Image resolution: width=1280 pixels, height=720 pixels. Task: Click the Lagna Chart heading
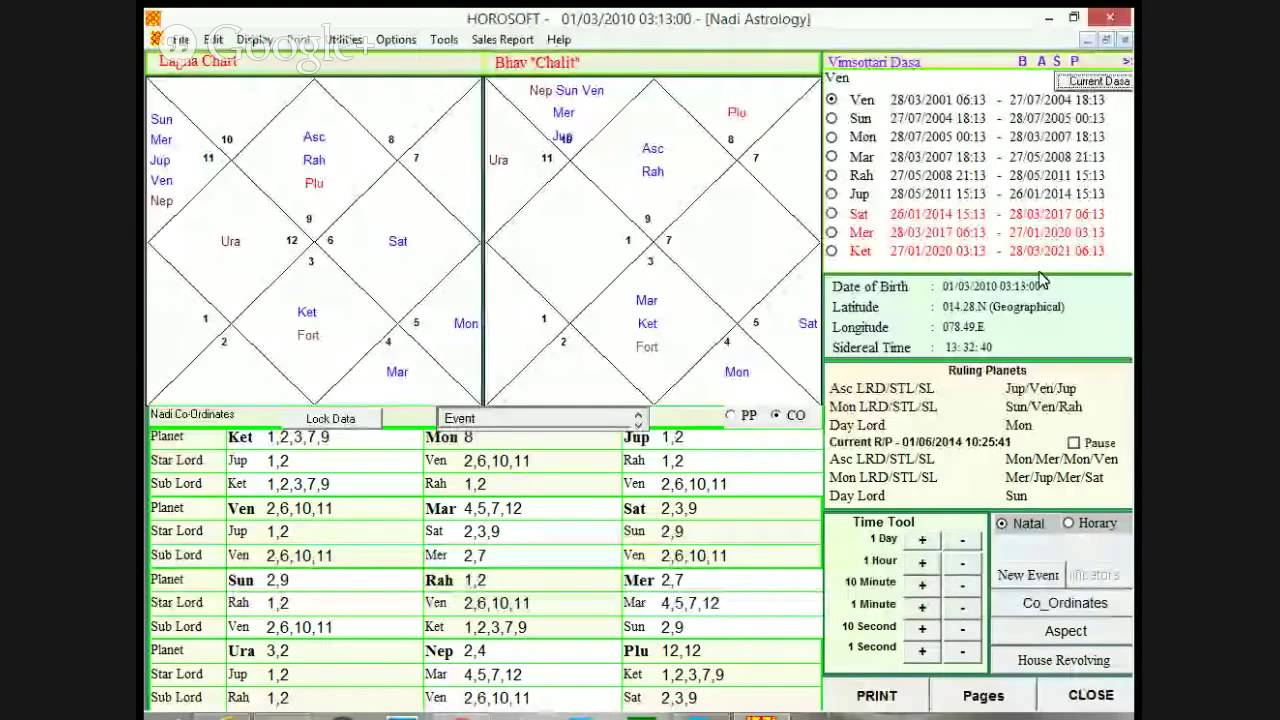coord(198,61)
